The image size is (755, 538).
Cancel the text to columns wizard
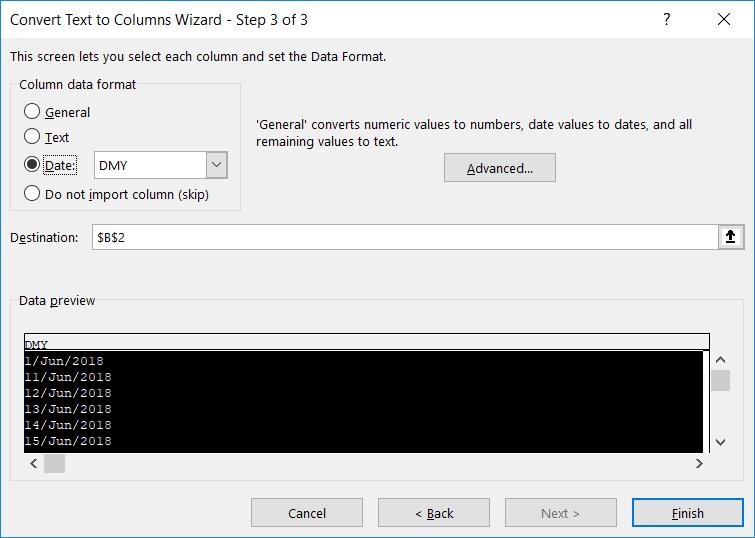pos(307,513)
